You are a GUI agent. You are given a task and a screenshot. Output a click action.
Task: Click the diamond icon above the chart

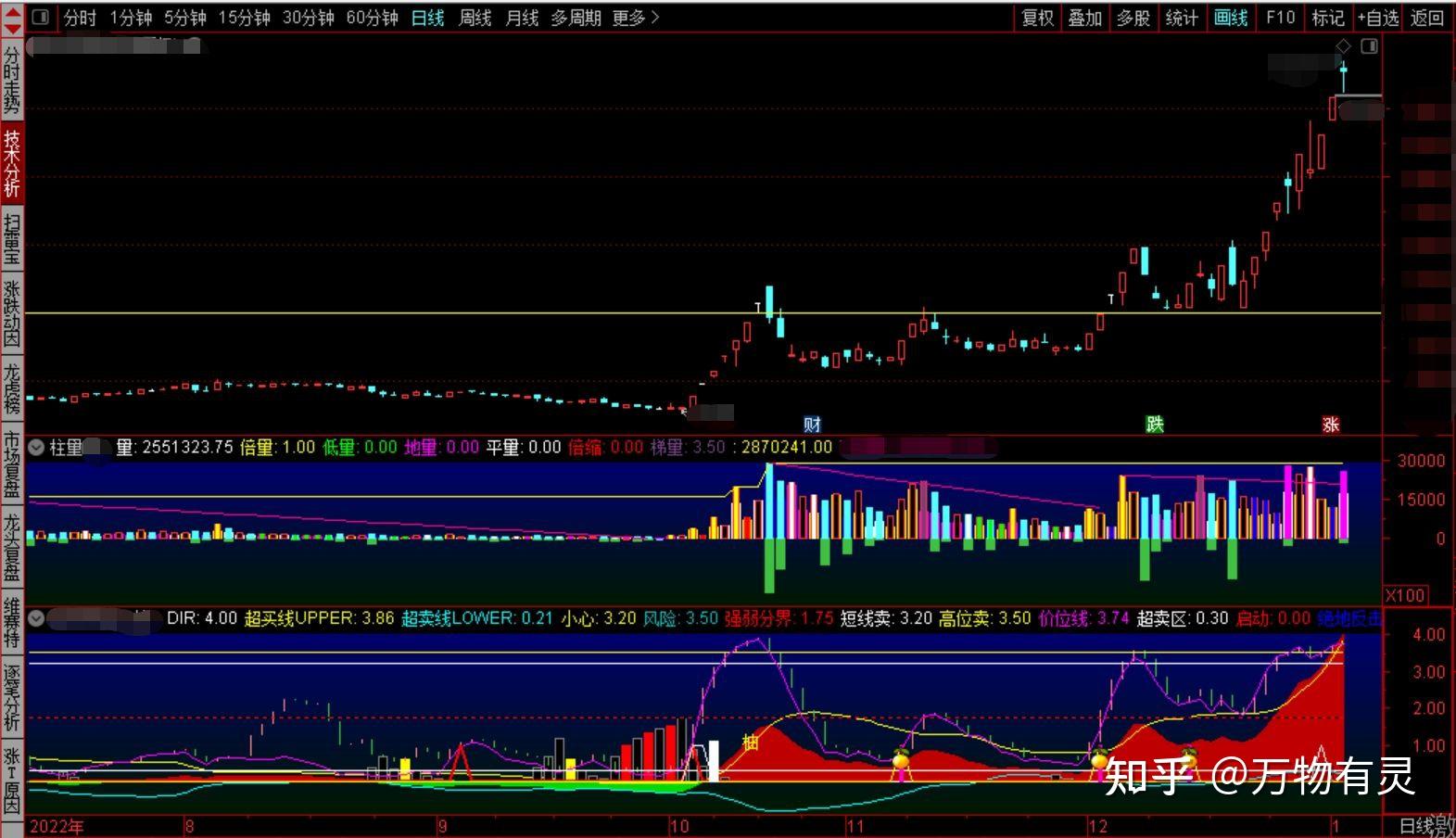(x=1343, y=46)
